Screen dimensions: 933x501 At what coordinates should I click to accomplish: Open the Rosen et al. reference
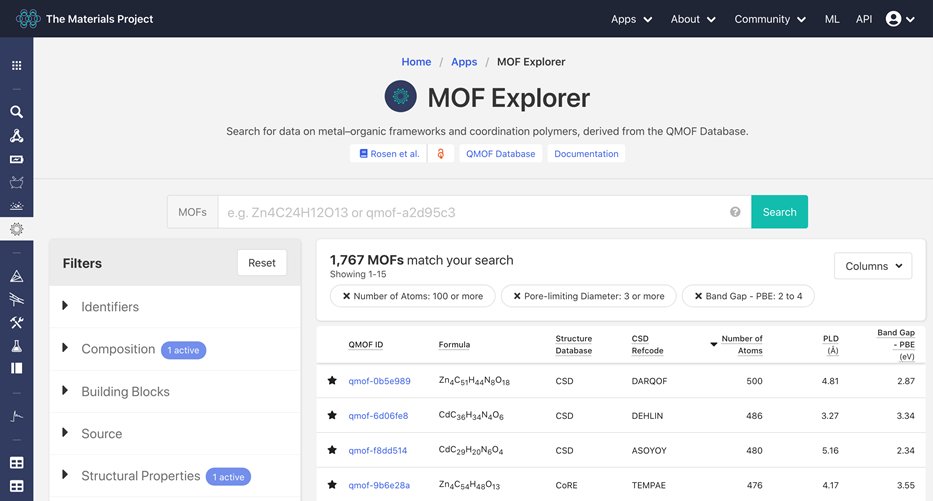(389, 154)
